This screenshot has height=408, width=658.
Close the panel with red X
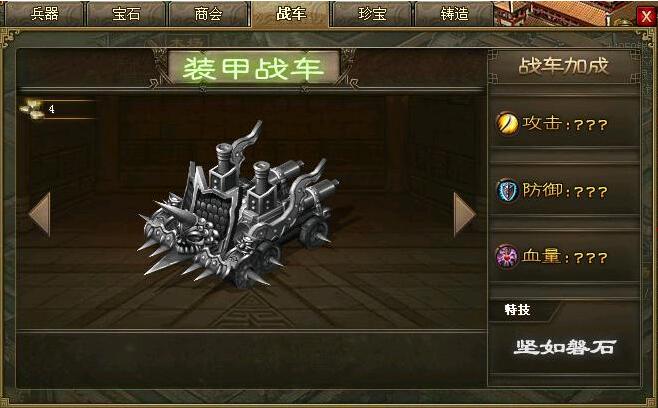[x=646, y=16]
